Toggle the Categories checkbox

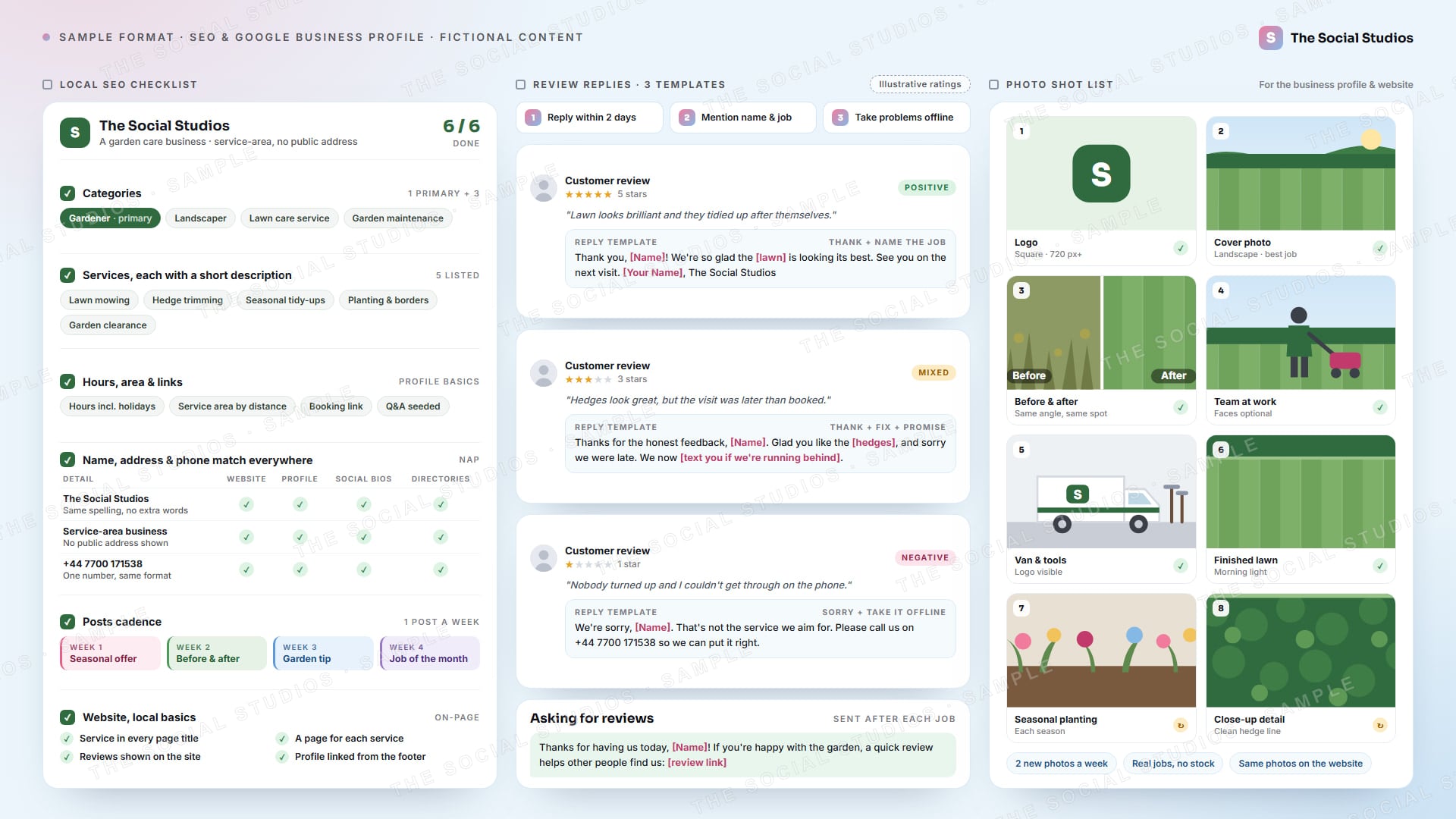(67, 193)
